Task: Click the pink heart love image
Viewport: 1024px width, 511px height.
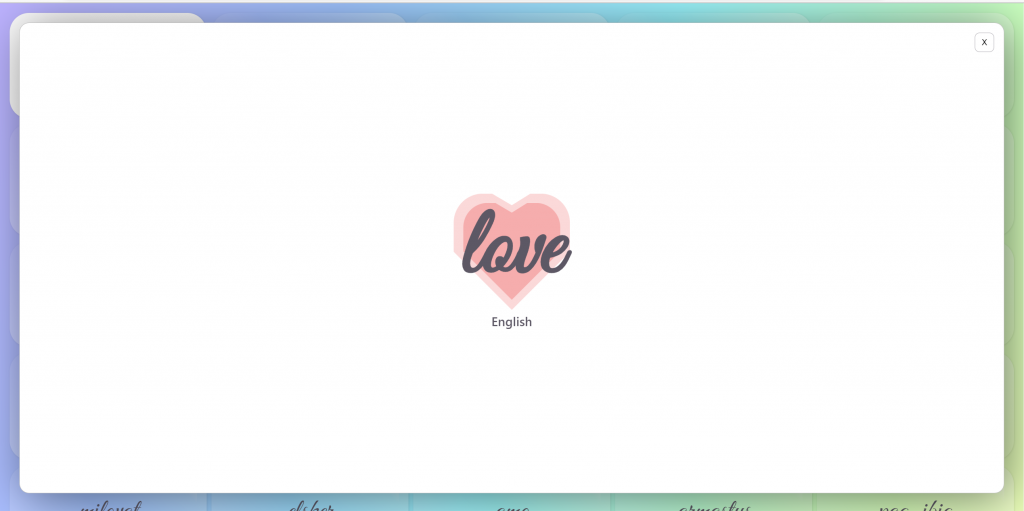Action: tap(512, 252)
